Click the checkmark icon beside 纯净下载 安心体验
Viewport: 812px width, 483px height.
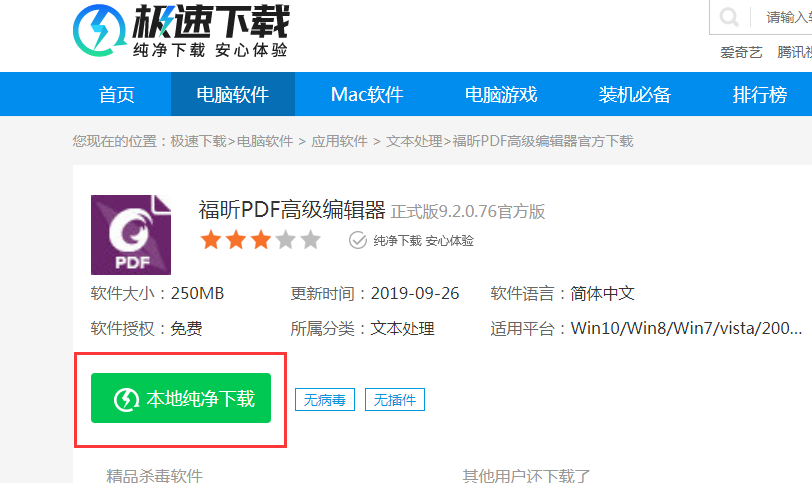coord(357,240)
